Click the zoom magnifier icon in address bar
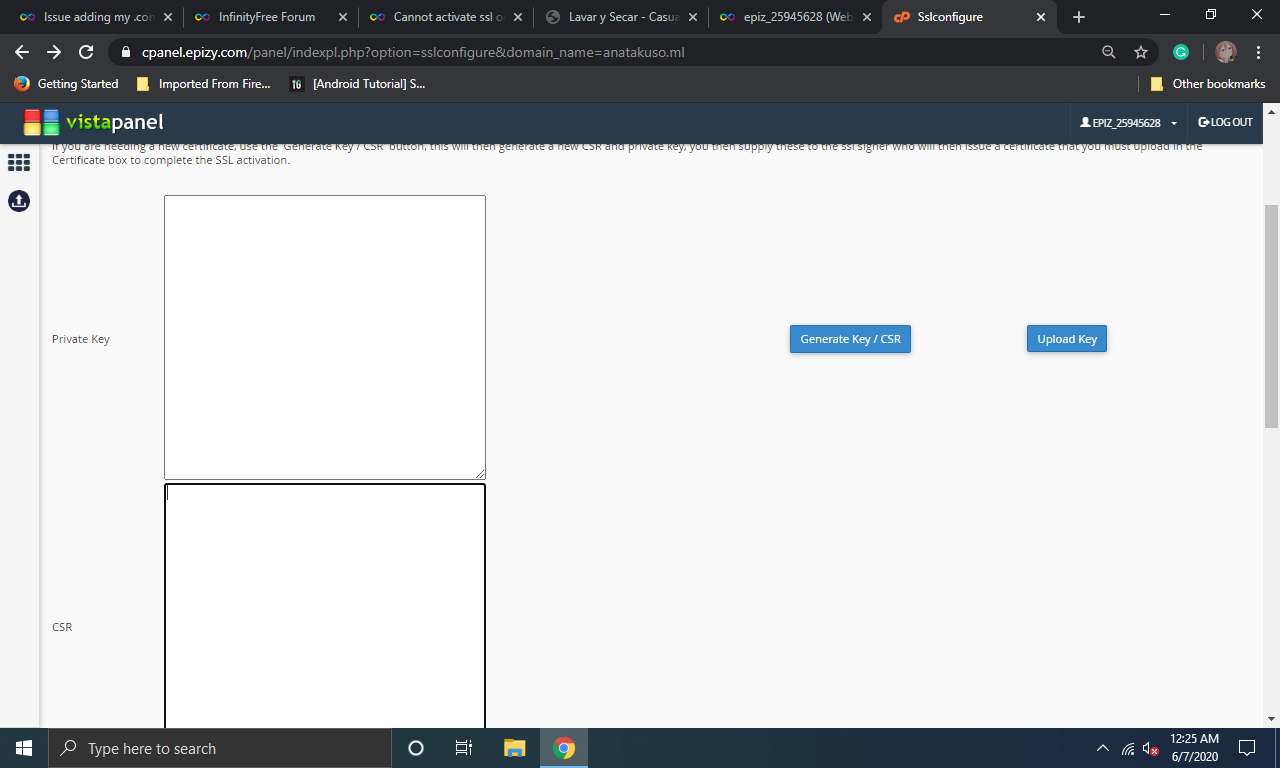 pos(1108,52)
